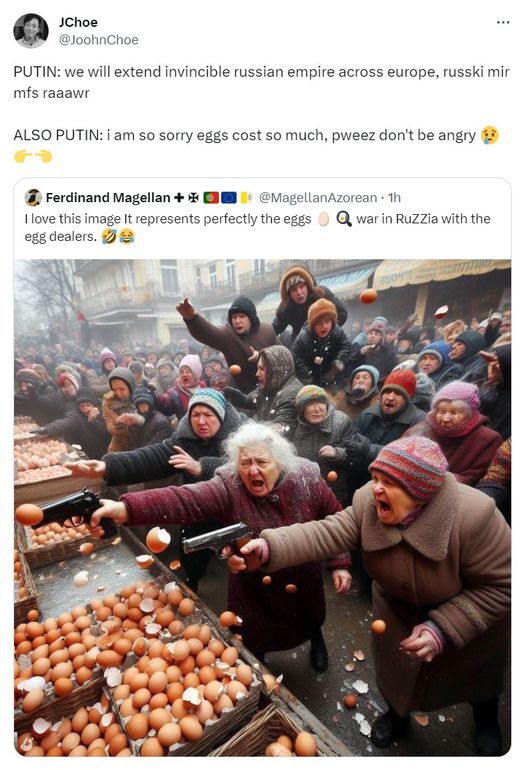The image size is (526, 770).
Task: Click the Vatican flag emoji
Action: tap(246, 197)
